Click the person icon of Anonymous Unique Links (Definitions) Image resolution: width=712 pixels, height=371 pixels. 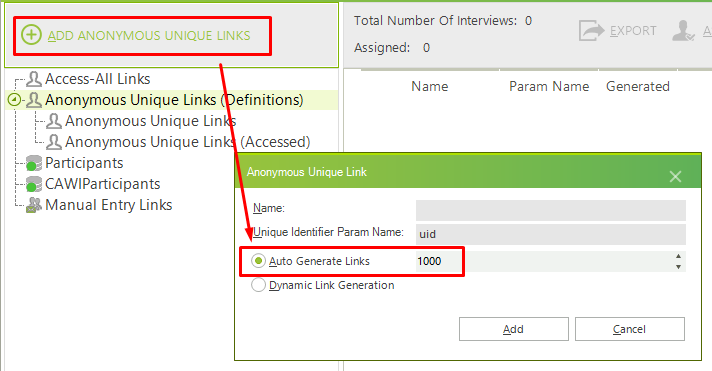(34, 100)
